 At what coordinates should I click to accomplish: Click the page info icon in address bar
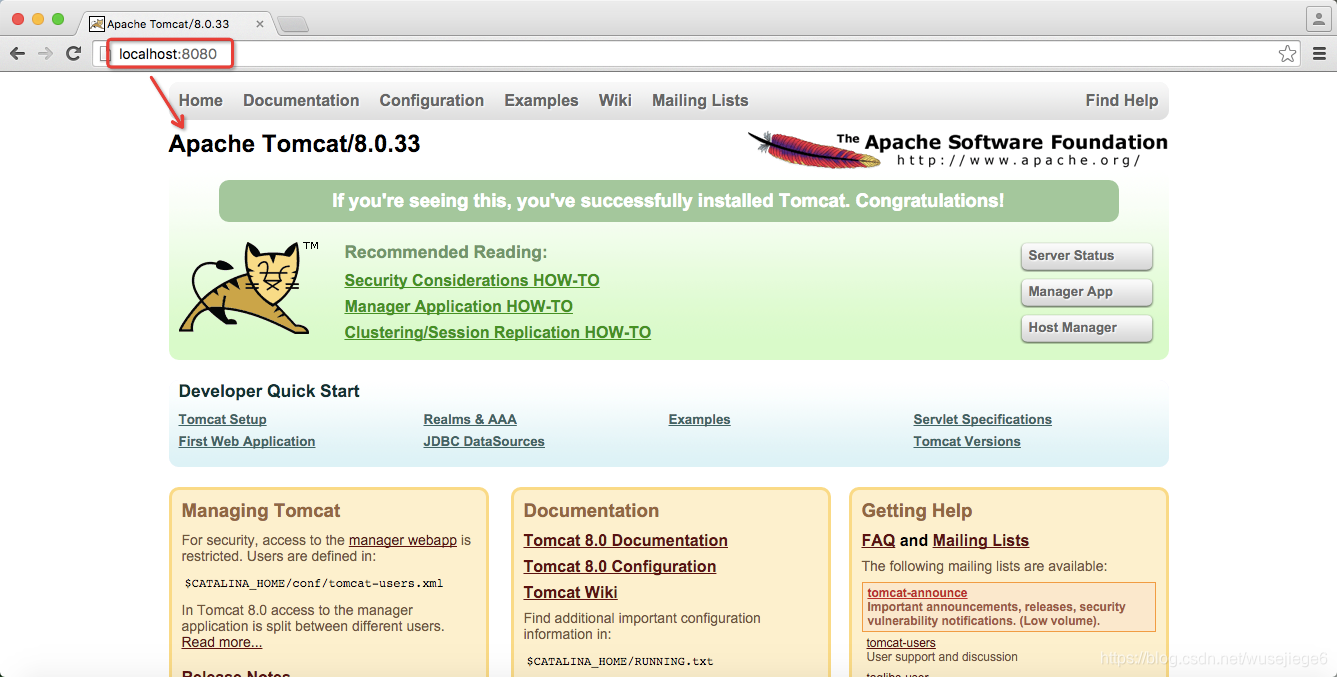tap(105, 54)
